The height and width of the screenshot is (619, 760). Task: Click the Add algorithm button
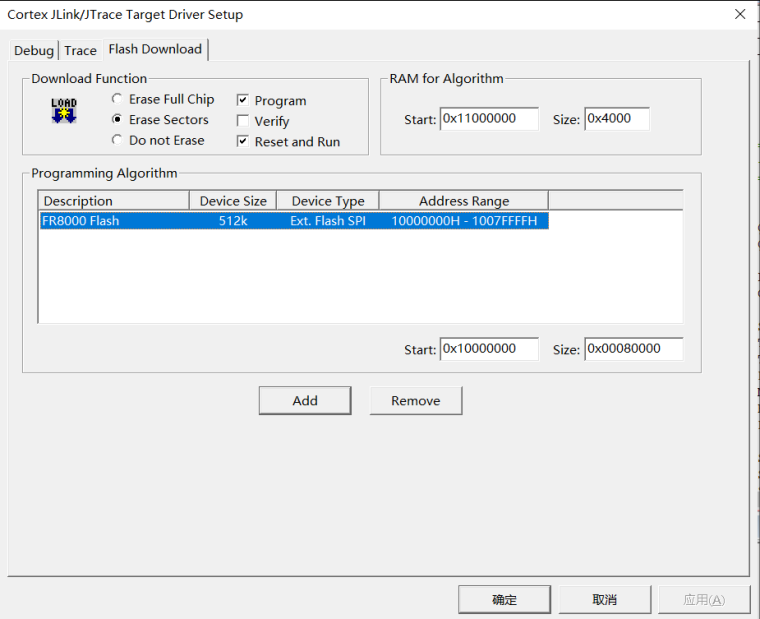305,400
